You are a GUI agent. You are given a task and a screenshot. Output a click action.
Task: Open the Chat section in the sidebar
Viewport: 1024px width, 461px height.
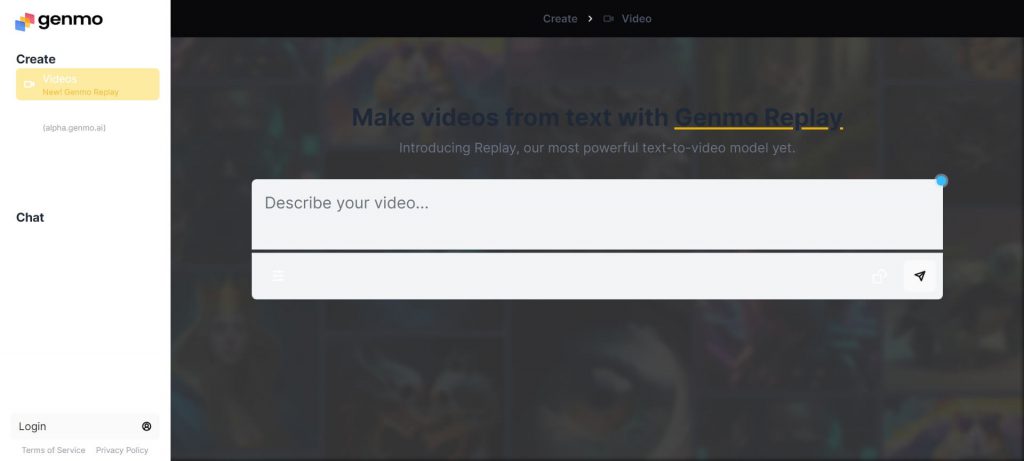pos(30,217)
